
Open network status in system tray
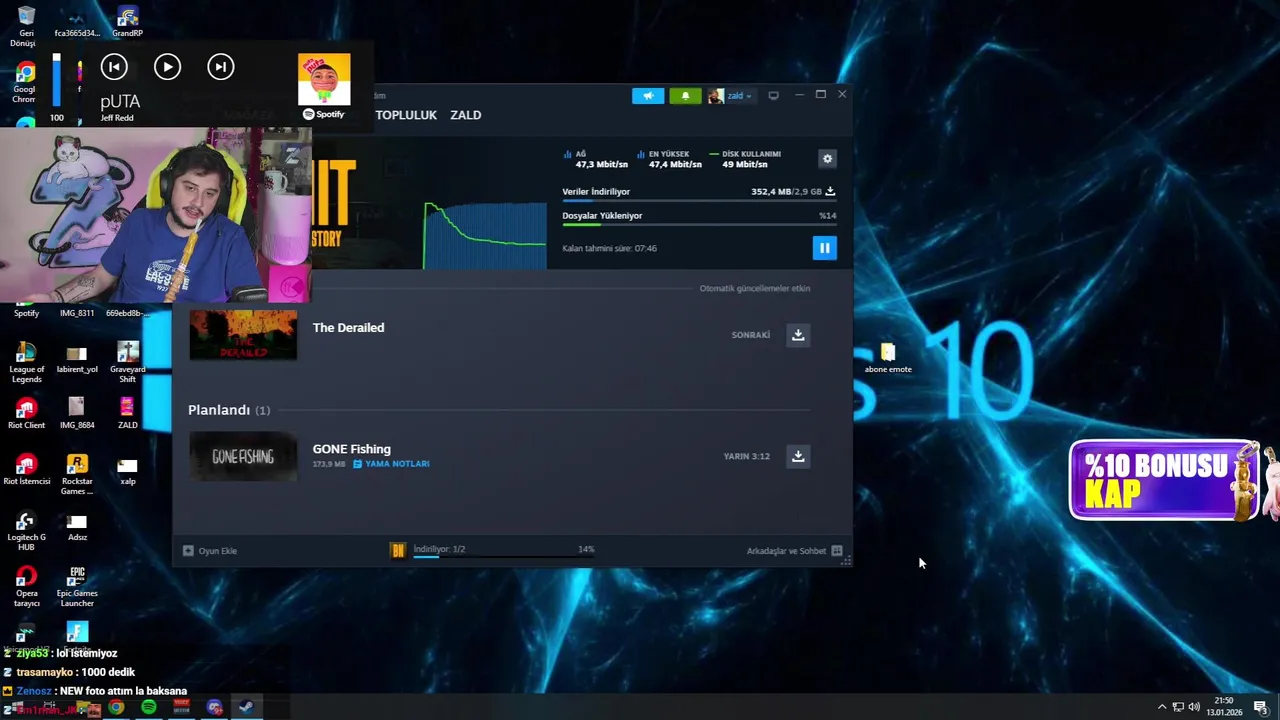[x=1178, y=707]
